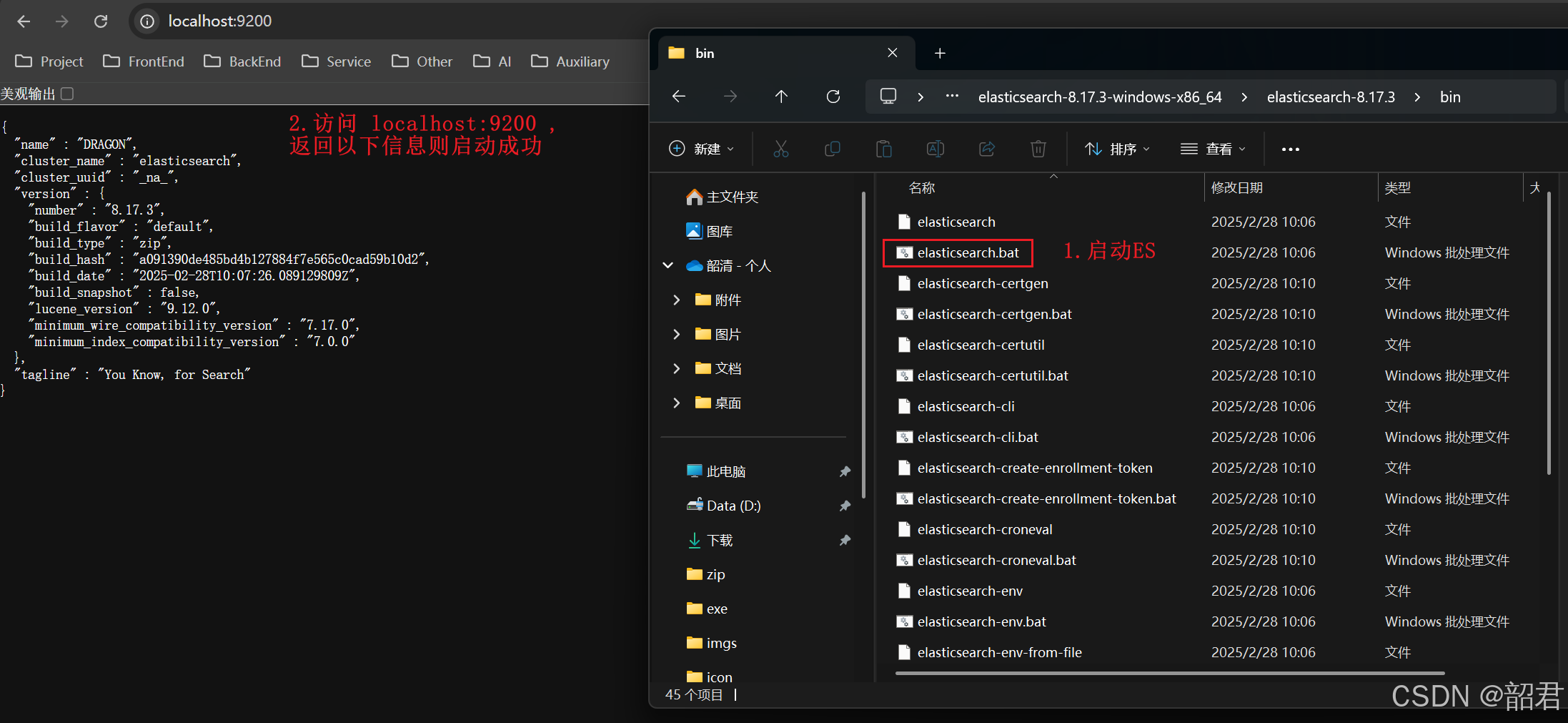Viewport: 1568px width, 723px height.
Task: Toggle the 美观输出 pretty-print checkbox
Action: 67,94
